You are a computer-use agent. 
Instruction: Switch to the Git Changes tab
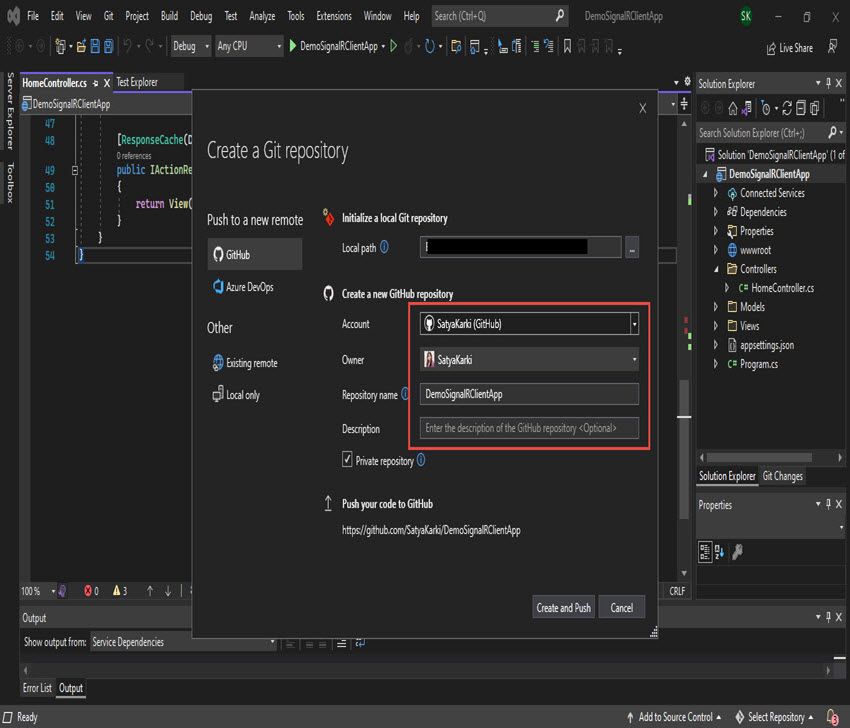click(x=782, y=476)
